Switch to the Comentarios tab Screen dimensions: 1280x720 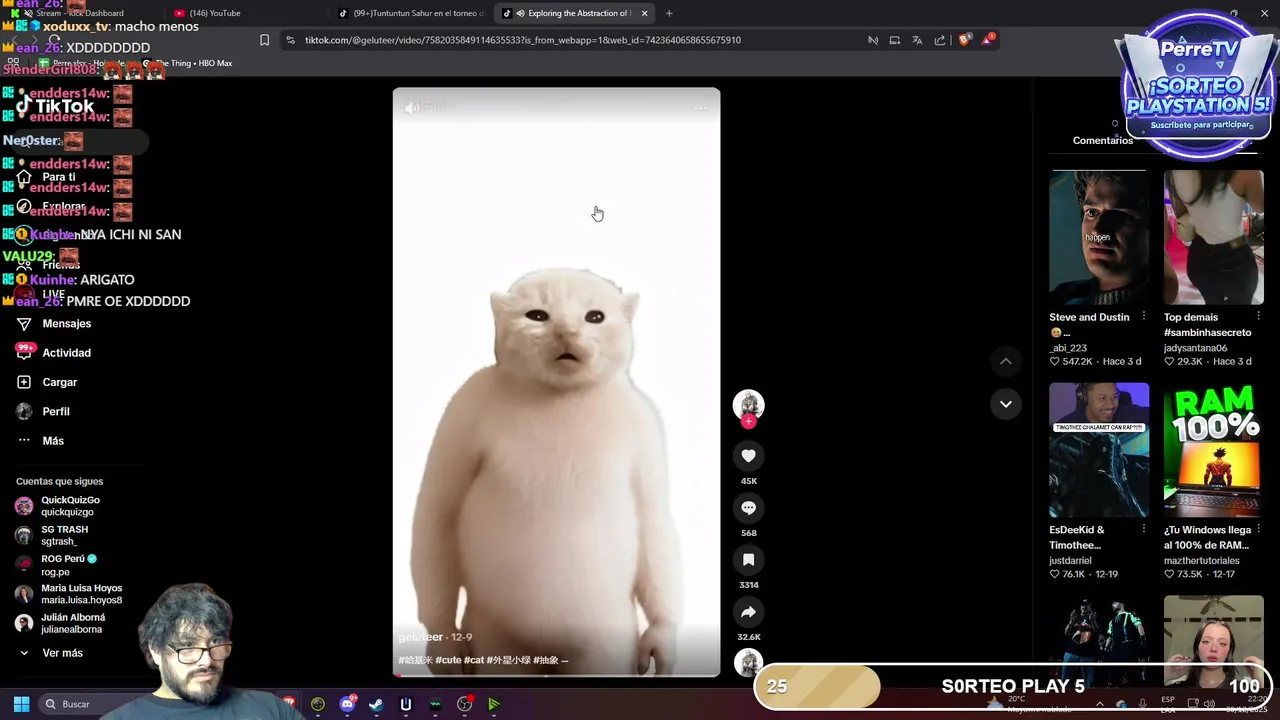coord(1103,140)
